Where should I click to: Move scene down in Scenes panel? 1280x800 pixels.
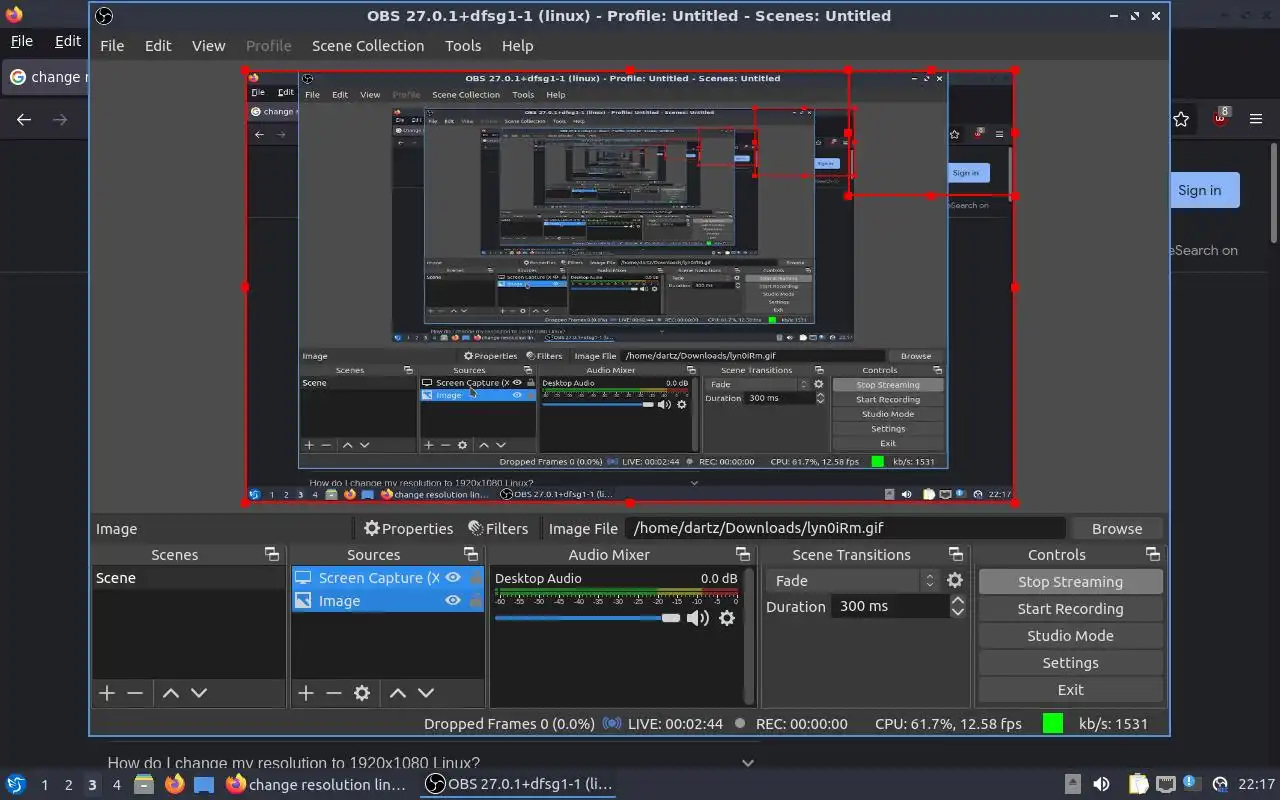[199, 692]
